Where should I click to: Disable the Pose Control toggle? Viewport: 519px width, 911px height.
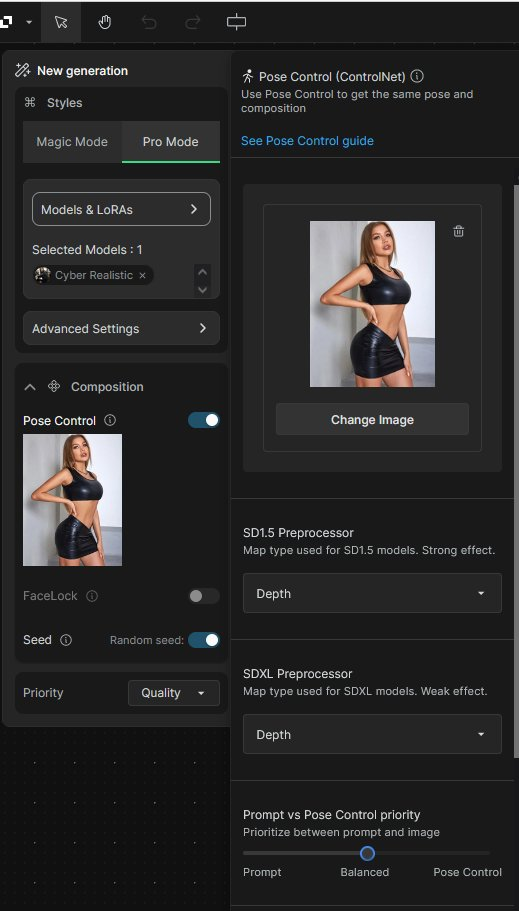(x=204, y=420)
